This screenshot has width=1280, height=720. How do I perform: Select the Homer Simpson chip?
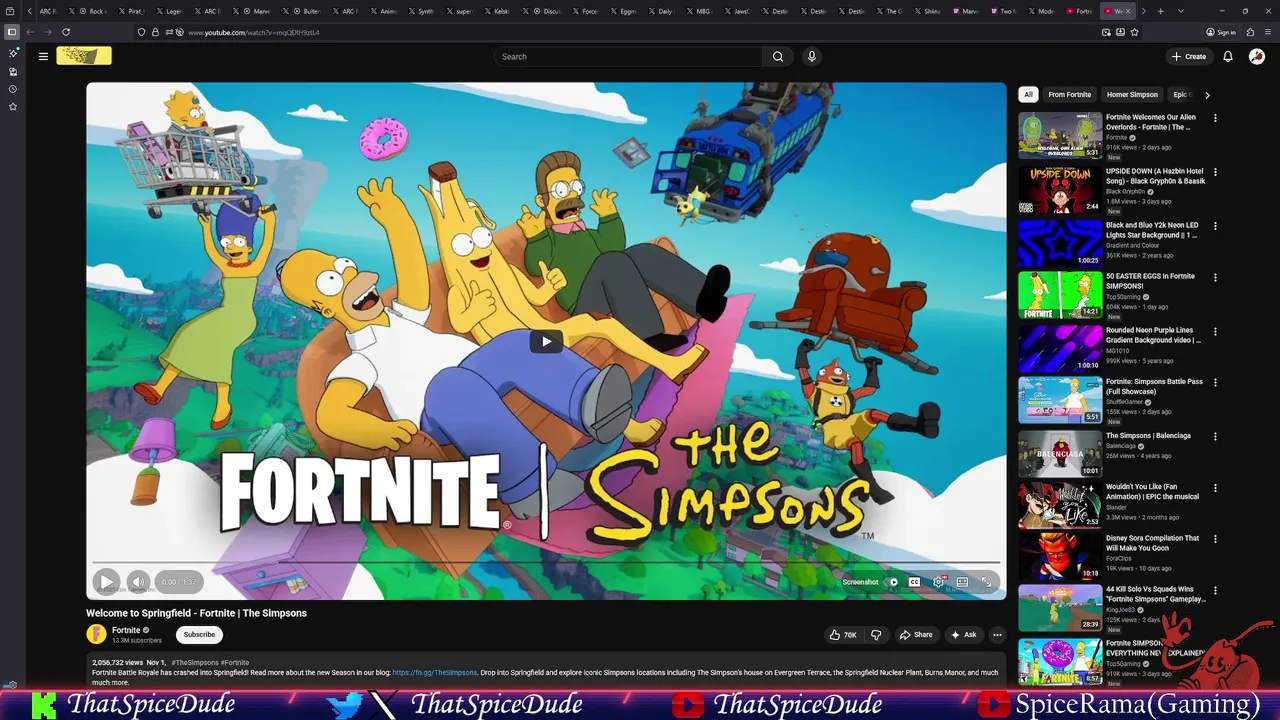coord(1132,94)
